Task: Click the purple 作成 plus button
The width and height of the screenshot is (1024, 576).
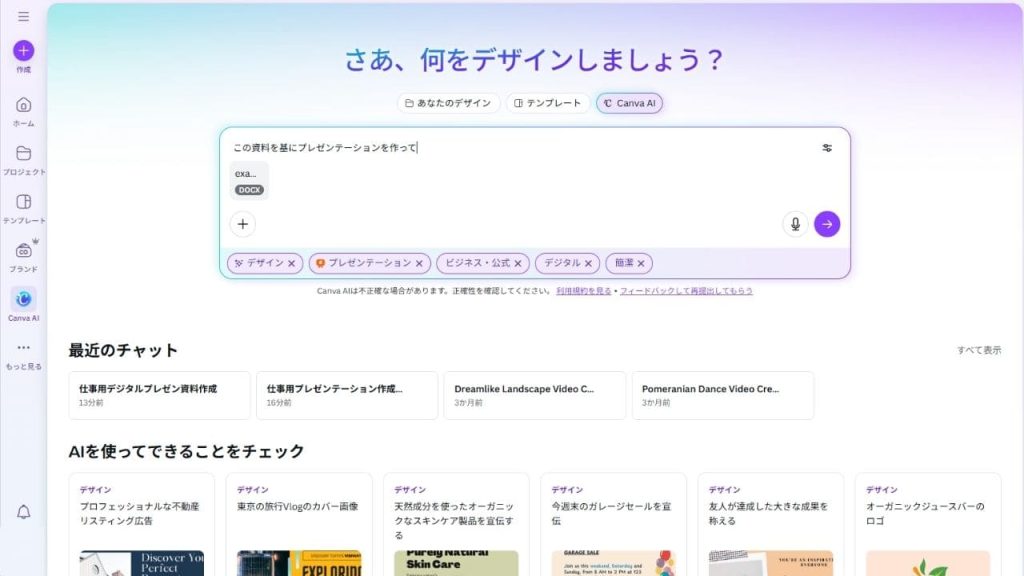Action: (x=23, y=51)
